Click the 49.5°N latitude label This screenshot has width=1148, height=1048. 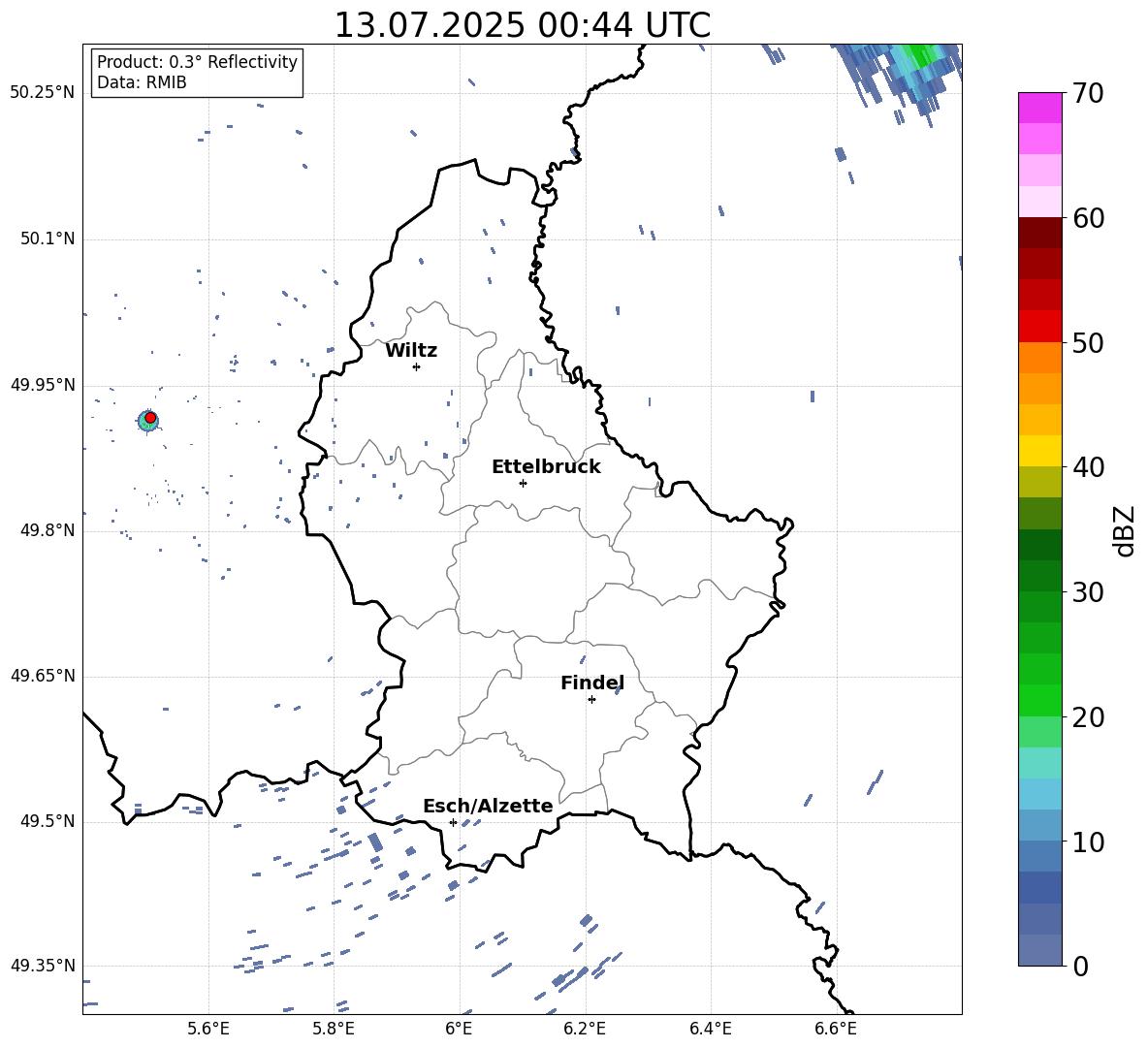coord(48,821)
